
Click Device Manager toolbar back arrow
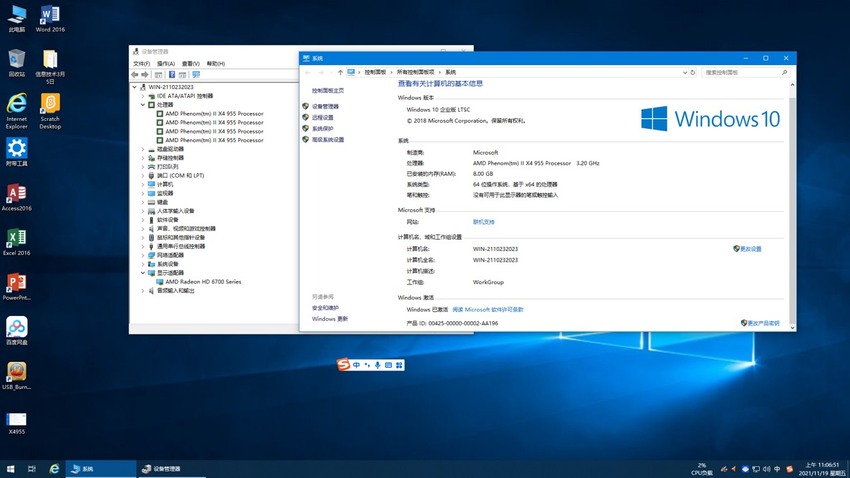point(135,75)
